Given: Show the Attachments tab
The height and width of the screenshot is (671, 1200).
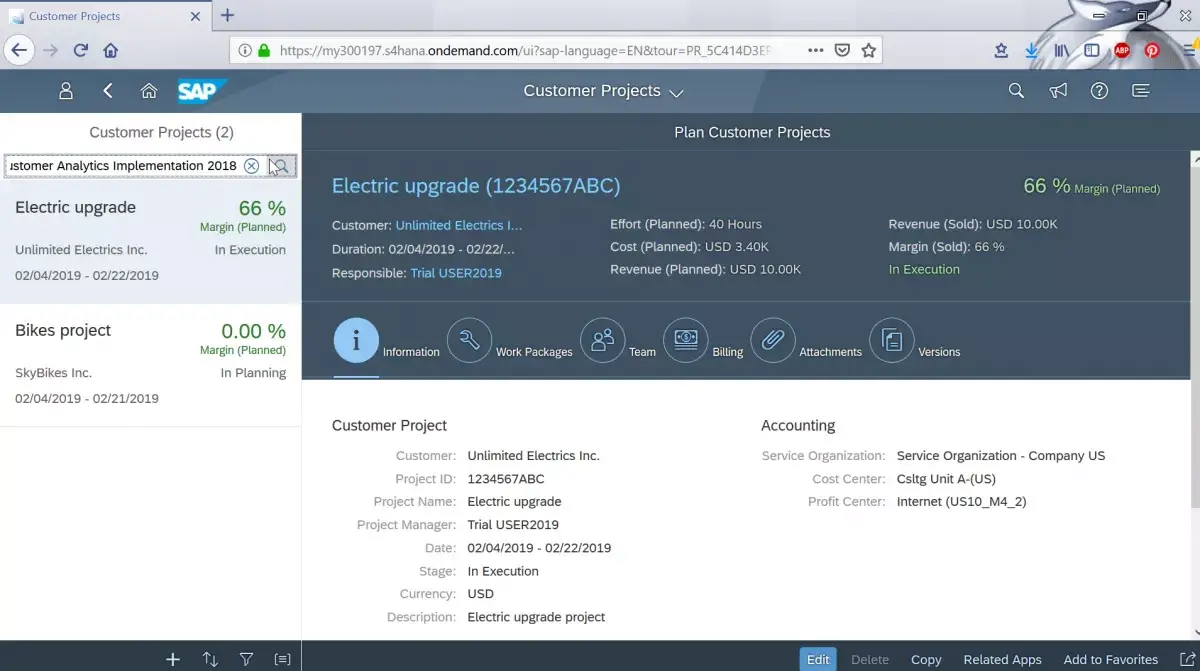Looking at the screenshot, I should [773, 341].
